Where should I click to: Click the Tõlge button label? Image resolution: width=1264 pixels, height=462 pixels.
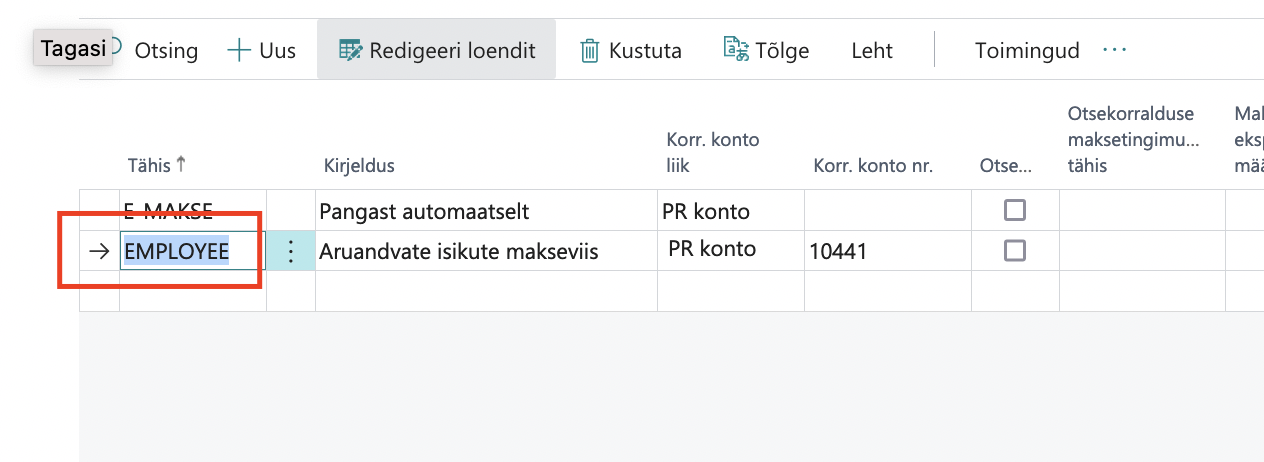[782, 50]
